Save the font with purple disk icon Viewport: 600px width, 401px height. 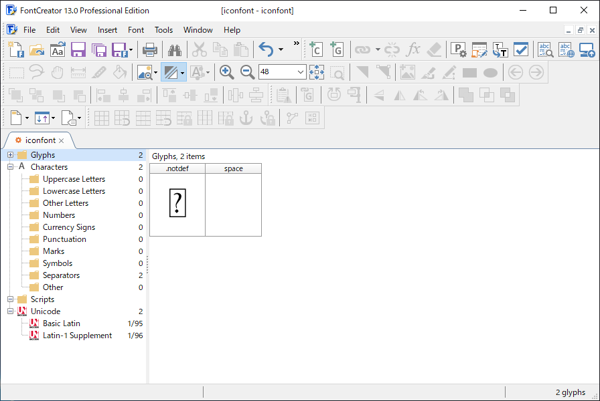click(78, 50)
